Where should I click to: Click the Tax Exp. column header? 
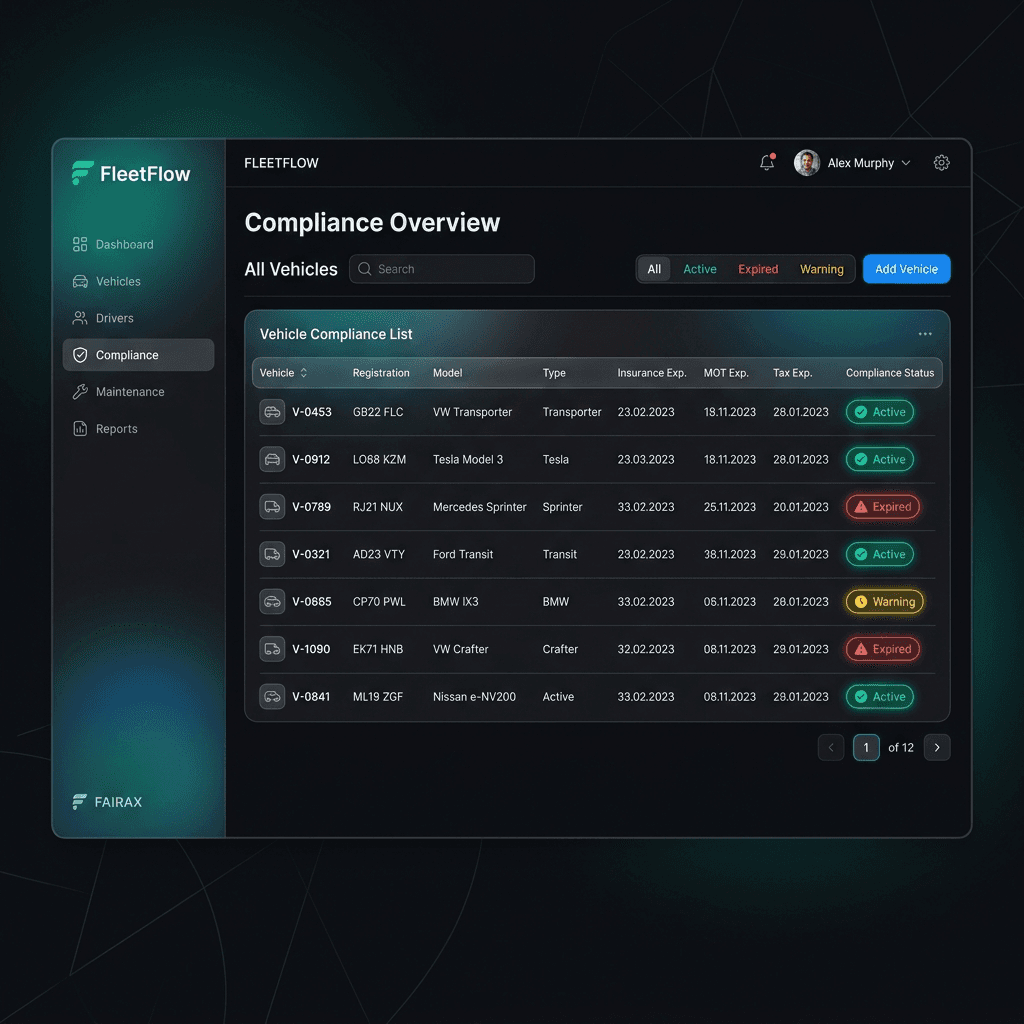click(792, 373)
